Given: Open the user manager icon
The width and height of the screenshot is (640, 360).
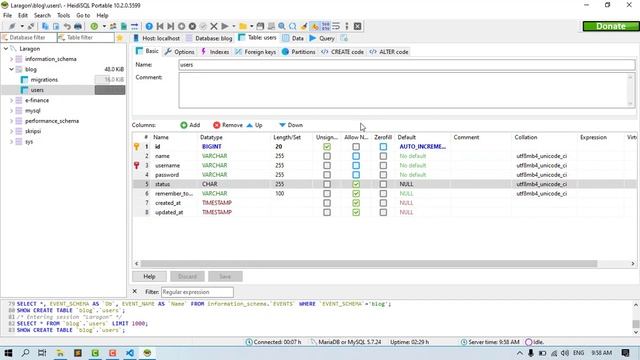Looking at the screenshot, I should click(113, 26).
